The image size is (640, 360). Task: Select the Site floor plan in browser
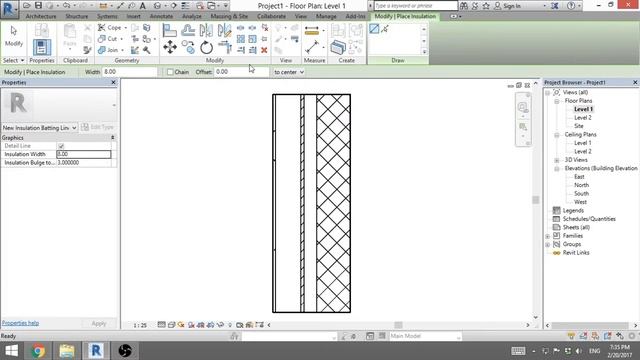pos(579,126)
